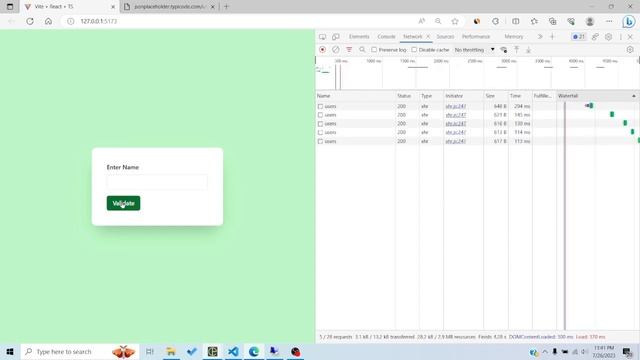Open the zoom magnifier in address bar

pos(438,21)
